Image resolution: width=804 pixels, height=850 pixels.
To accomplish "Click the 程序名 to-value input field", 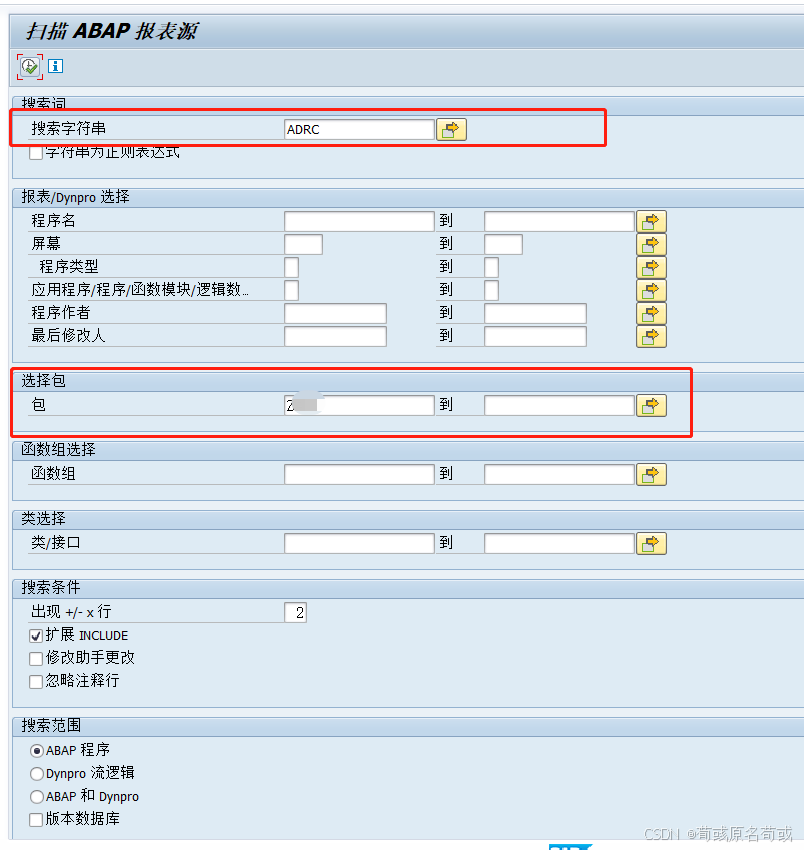I will (x=559, y=221).
